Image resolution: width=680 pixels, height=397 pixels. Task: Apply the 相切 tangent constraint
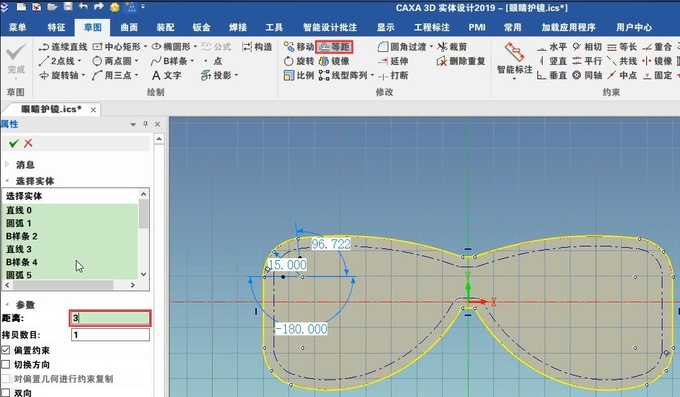point(587,47)
